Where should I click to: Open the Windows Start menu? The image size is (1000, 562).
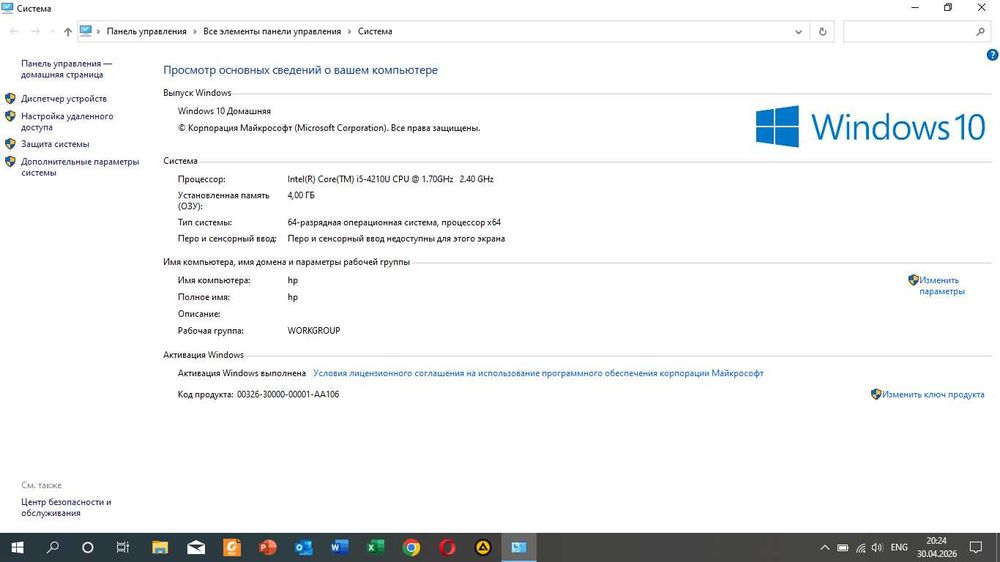coord(17,547)
